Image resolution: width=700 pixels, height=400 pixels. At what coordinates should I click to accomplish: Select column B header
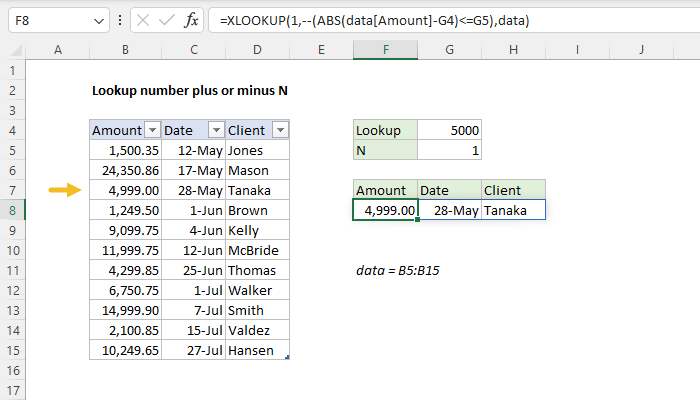coord(124,49)
